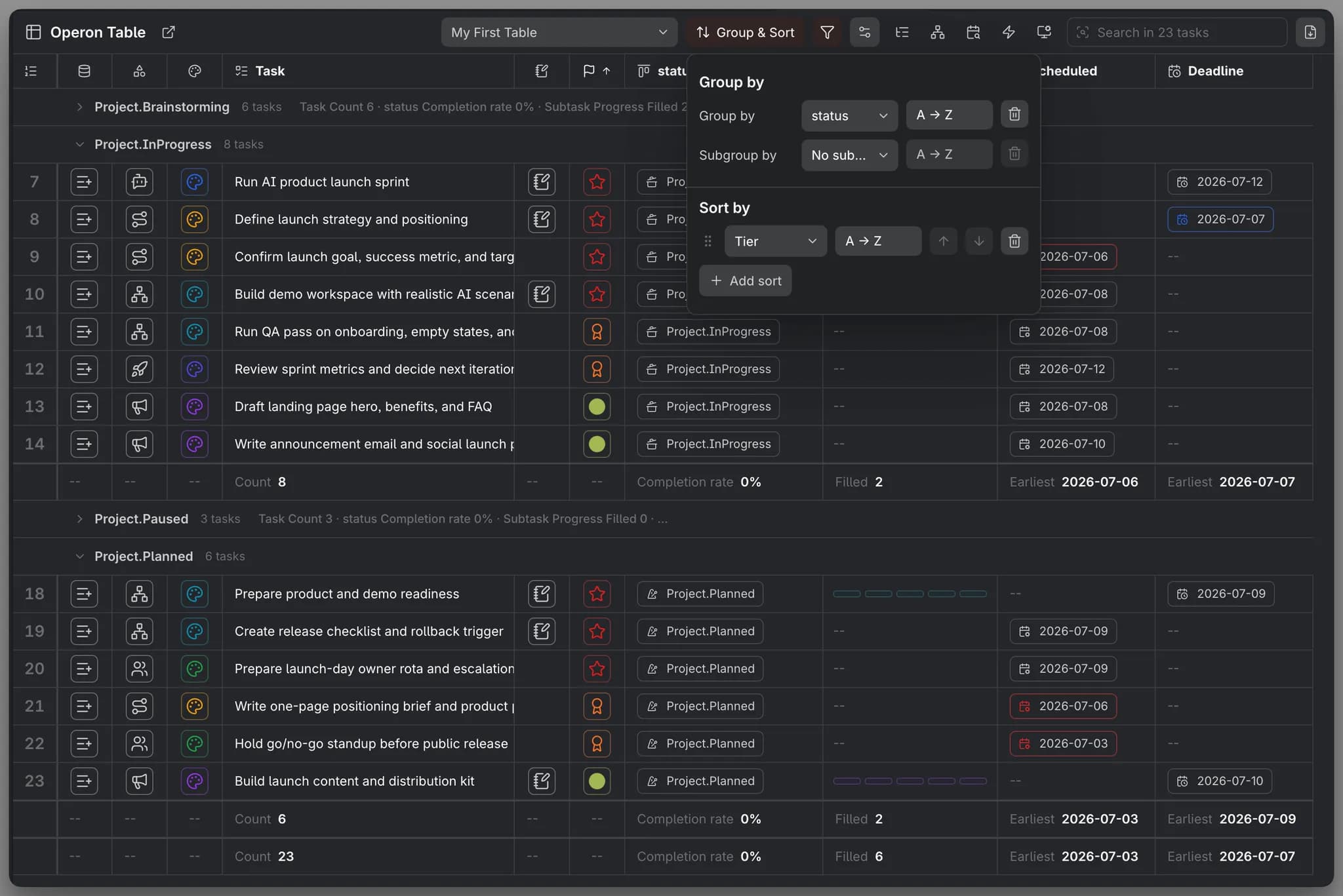
Task: Click red star priority of Define launch strategy row
Action: 597,219
